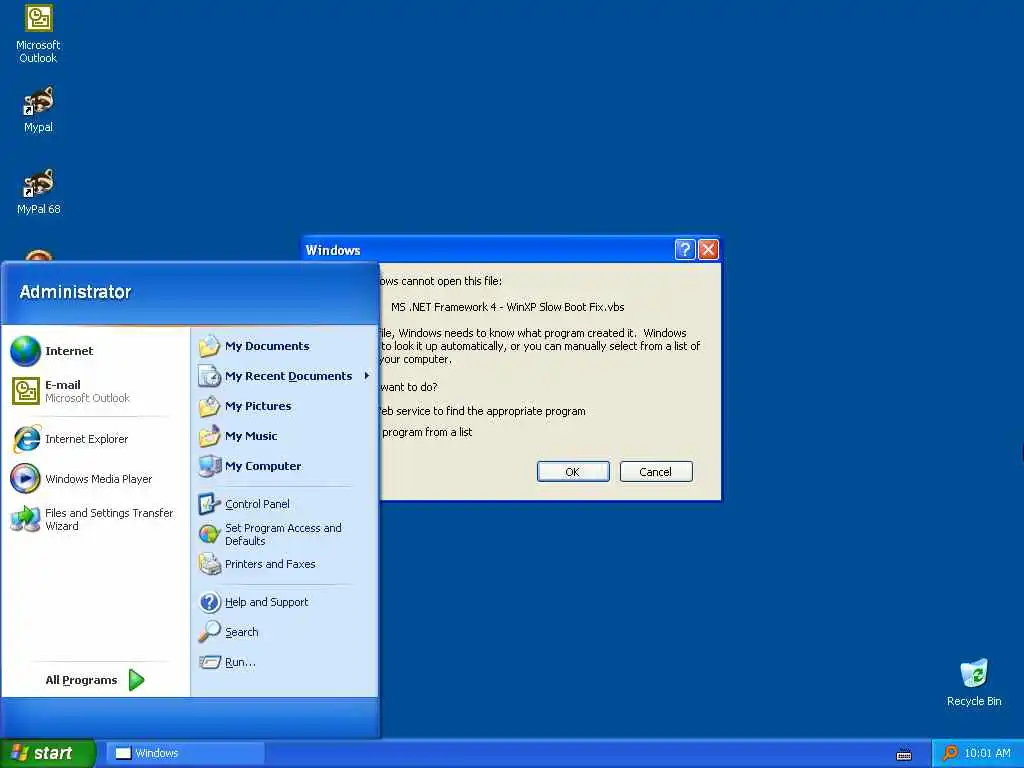1024x768 pixels.
Task: Expand My Recent Documents submenu
Action: coord(284,376)
